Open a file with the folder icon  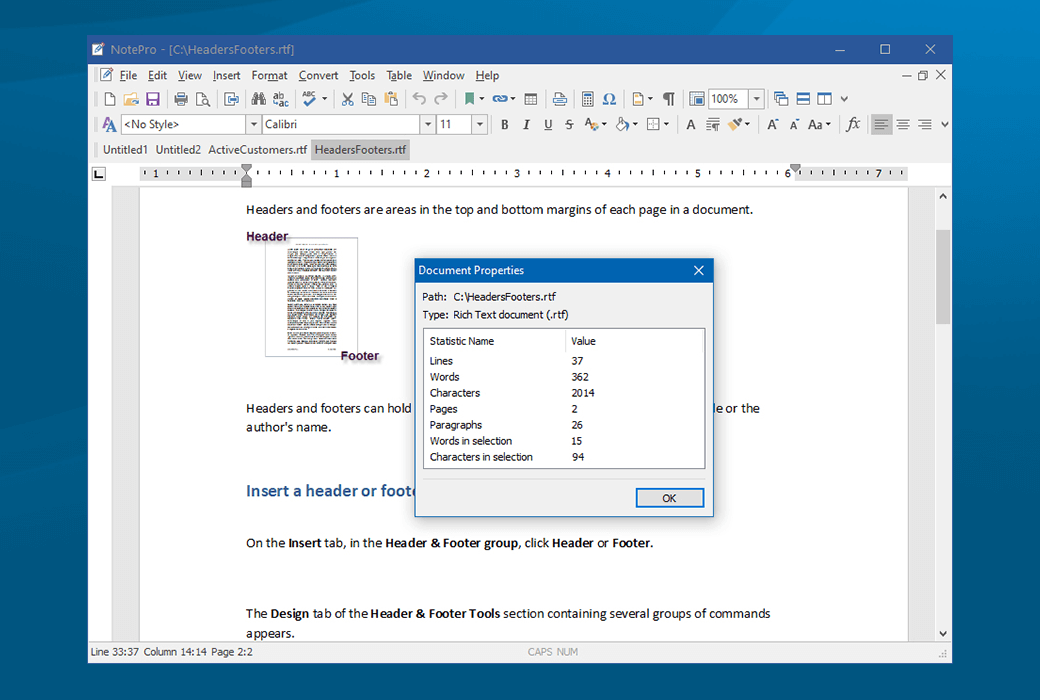(131, 100)
